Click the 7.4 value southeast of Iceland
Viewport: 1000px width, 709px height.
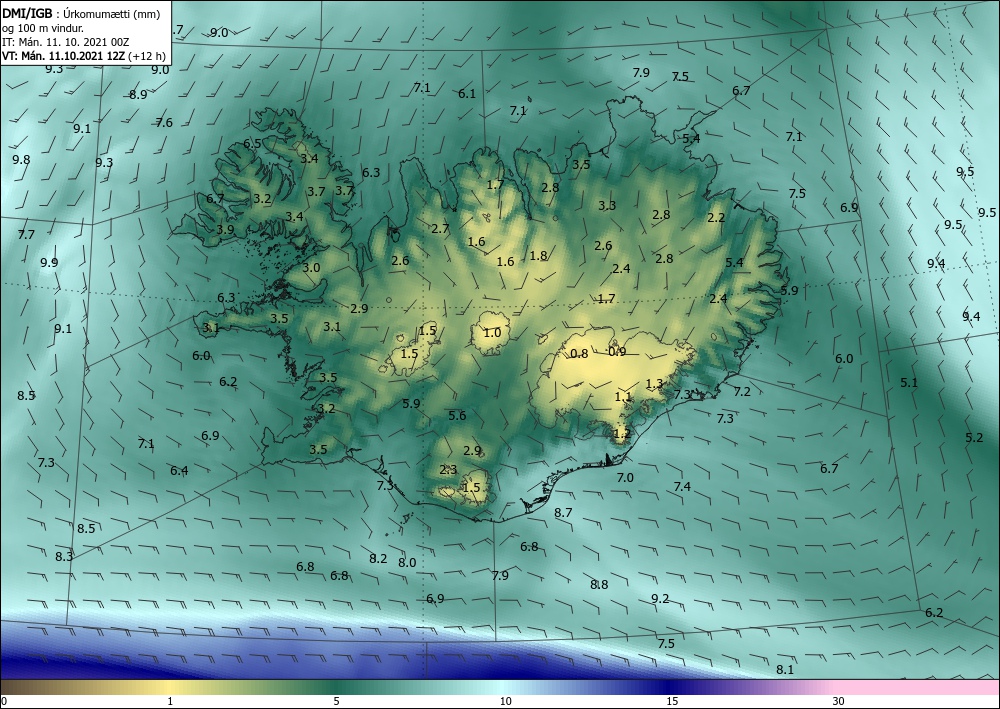pos(682,486)
